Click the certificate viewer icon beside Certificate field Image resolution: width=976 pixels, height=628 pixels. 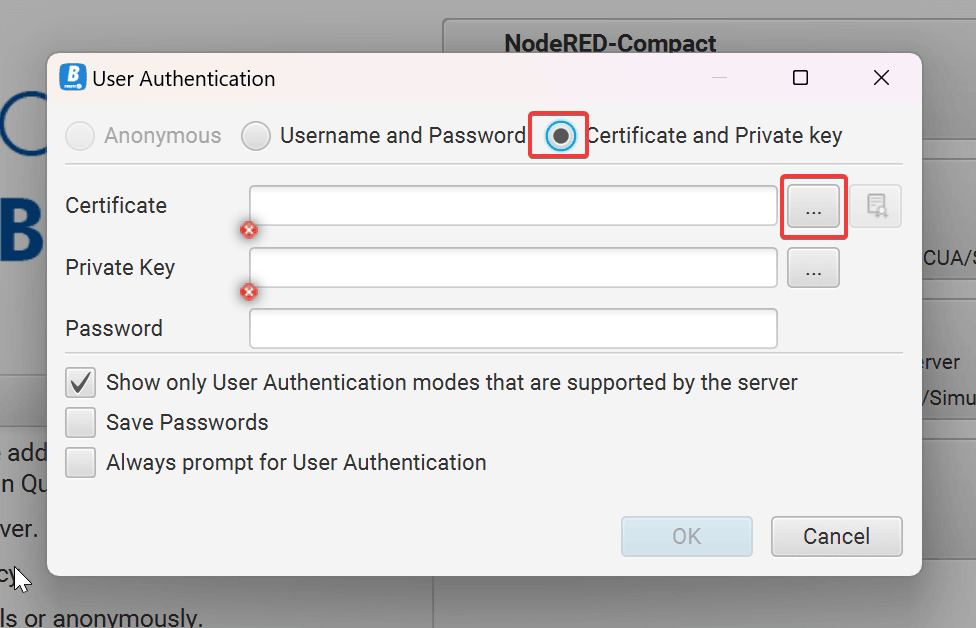[878, 207]
